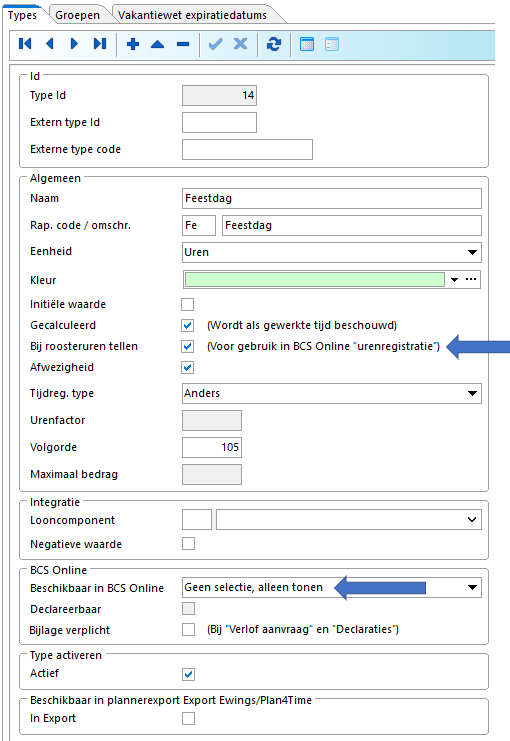Viewport: 510px width, 741px height.
Task: Disable the Actief checkbox
Action: (188, 674)
